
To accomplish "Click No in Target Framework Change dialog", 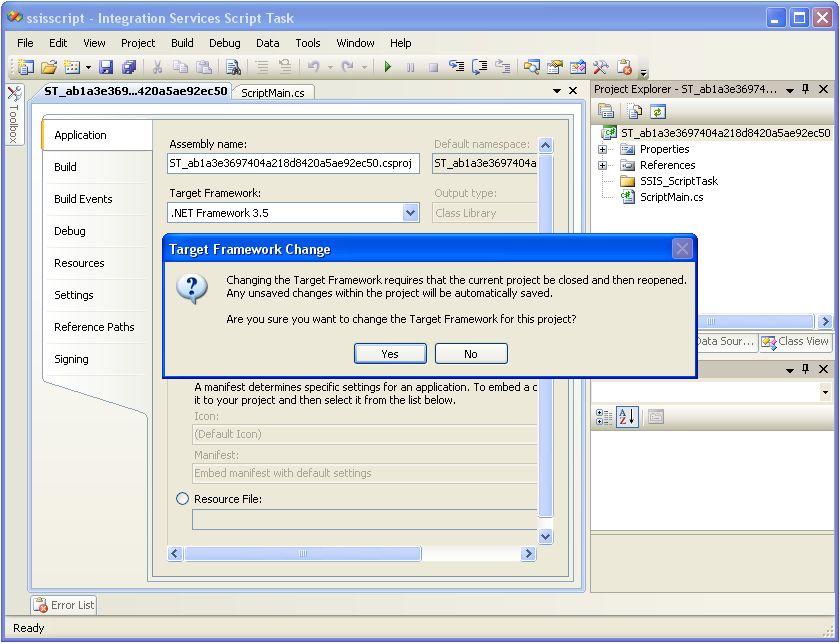I will coord(471,354).
